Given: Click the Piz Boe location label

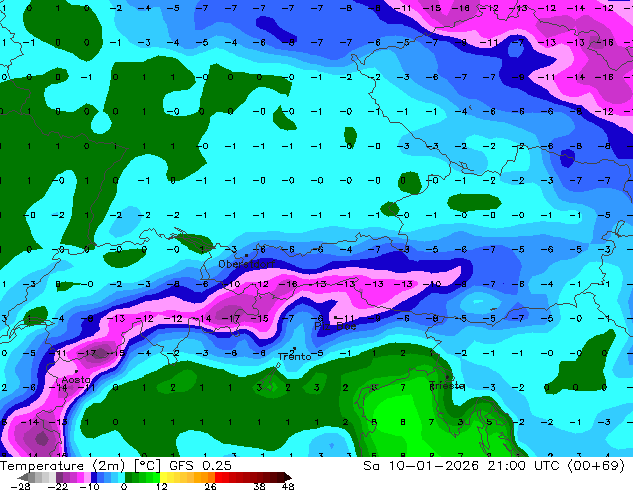Looking at the screenshot, I should coord(335,326).
